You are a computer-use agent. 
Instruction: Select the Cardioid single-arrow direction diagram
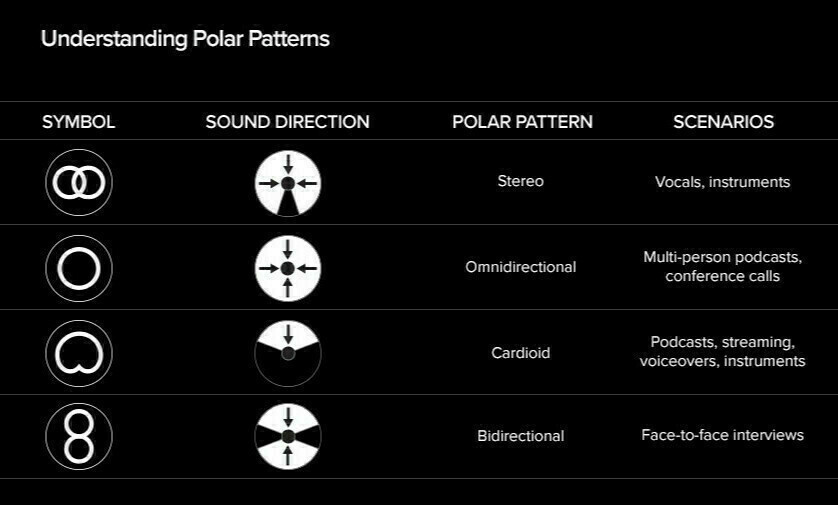(x=288, y=353)
